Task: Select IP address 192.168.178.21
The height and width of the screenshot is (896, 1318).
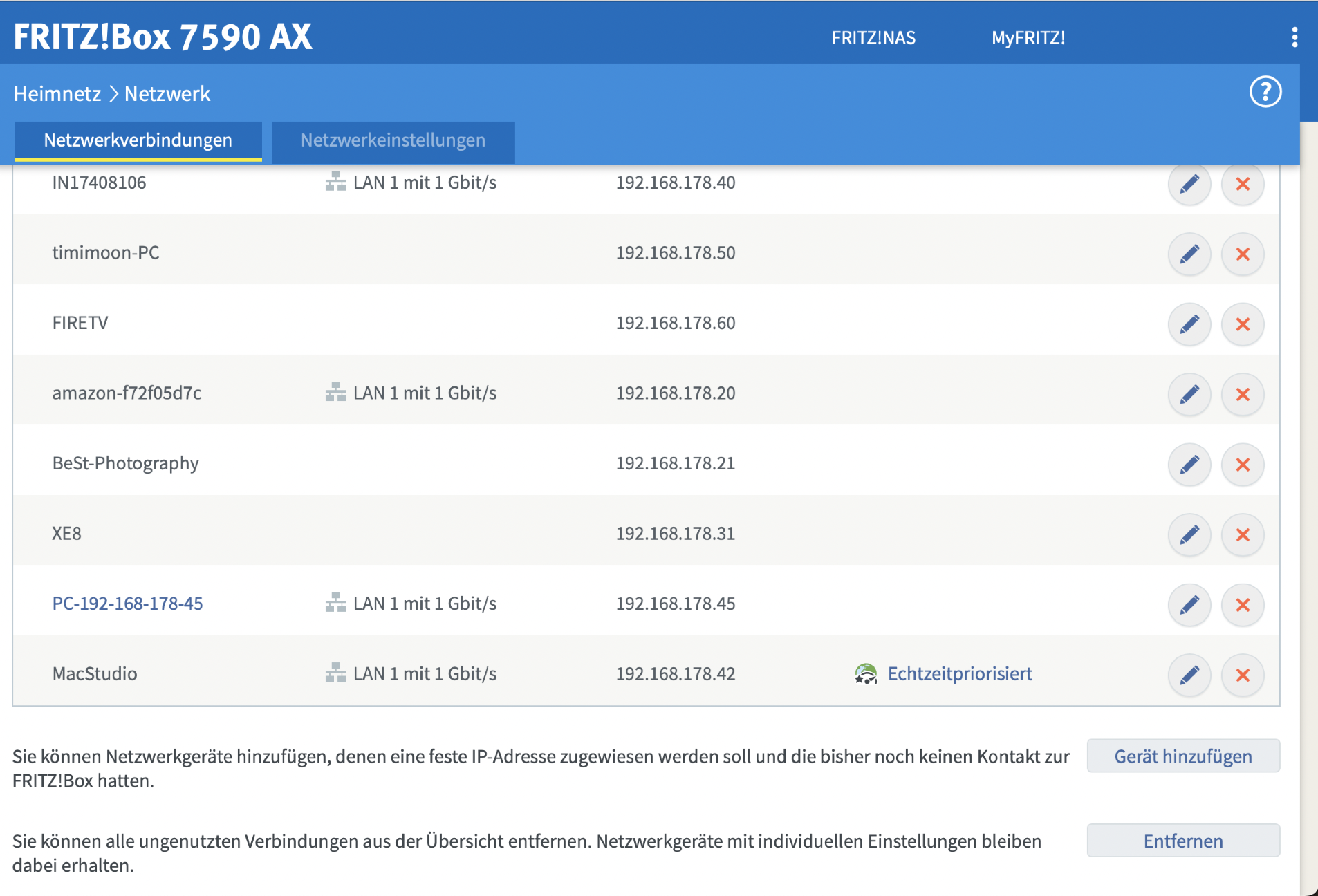Action: 676,463
